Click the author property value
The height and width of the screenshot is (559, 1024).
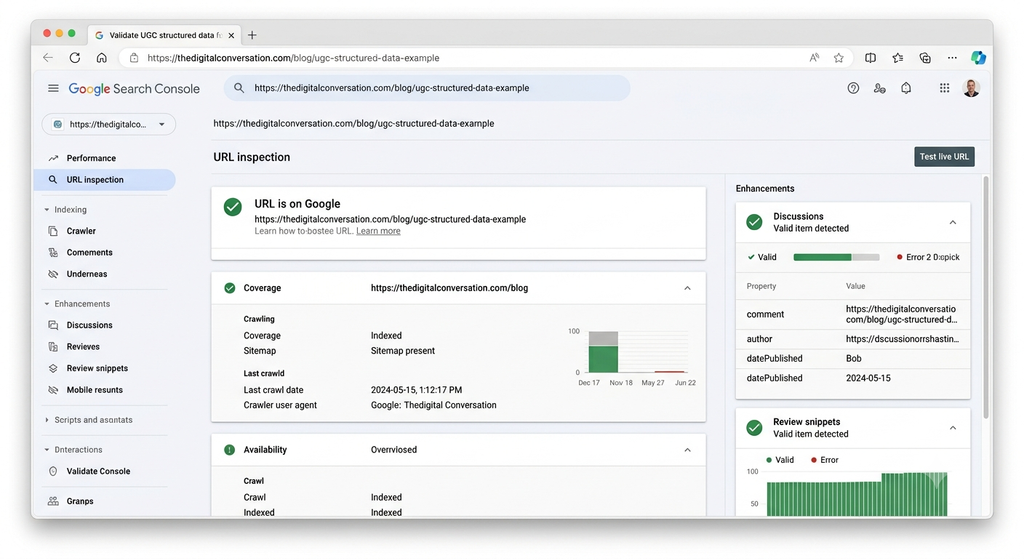click(902, 339)
